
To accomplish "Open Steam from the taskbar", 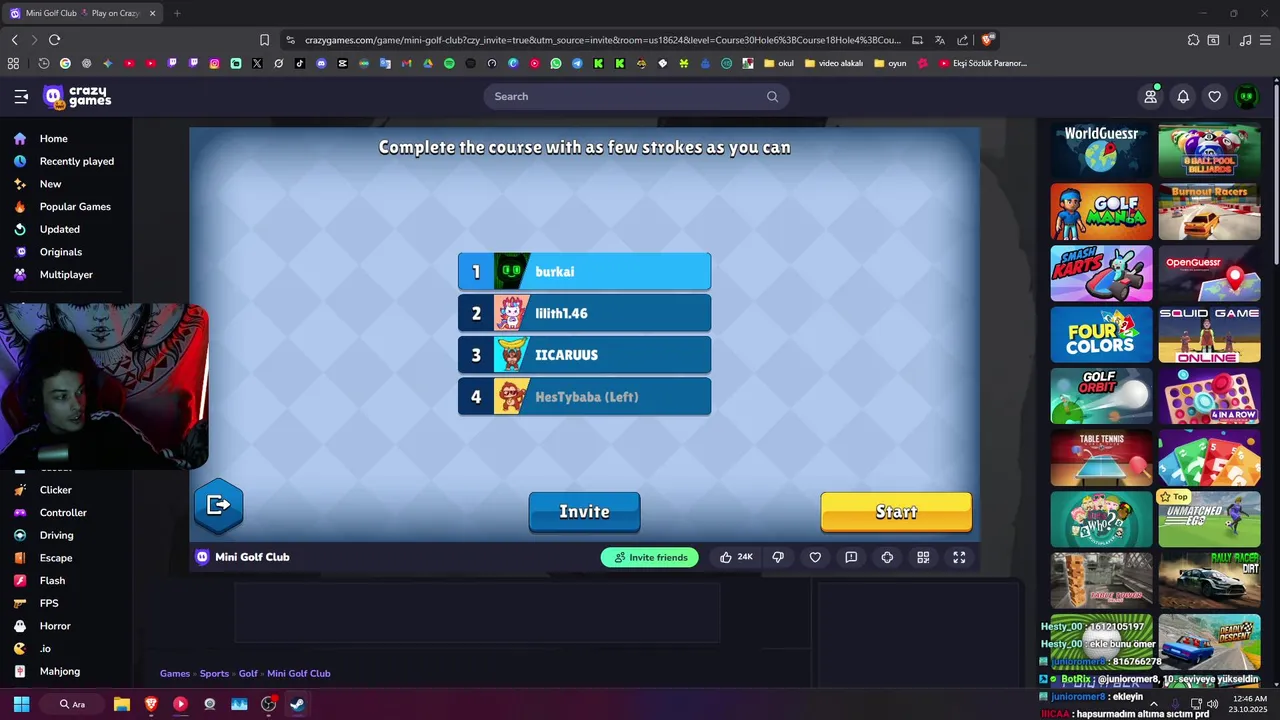I will [297, 704].
